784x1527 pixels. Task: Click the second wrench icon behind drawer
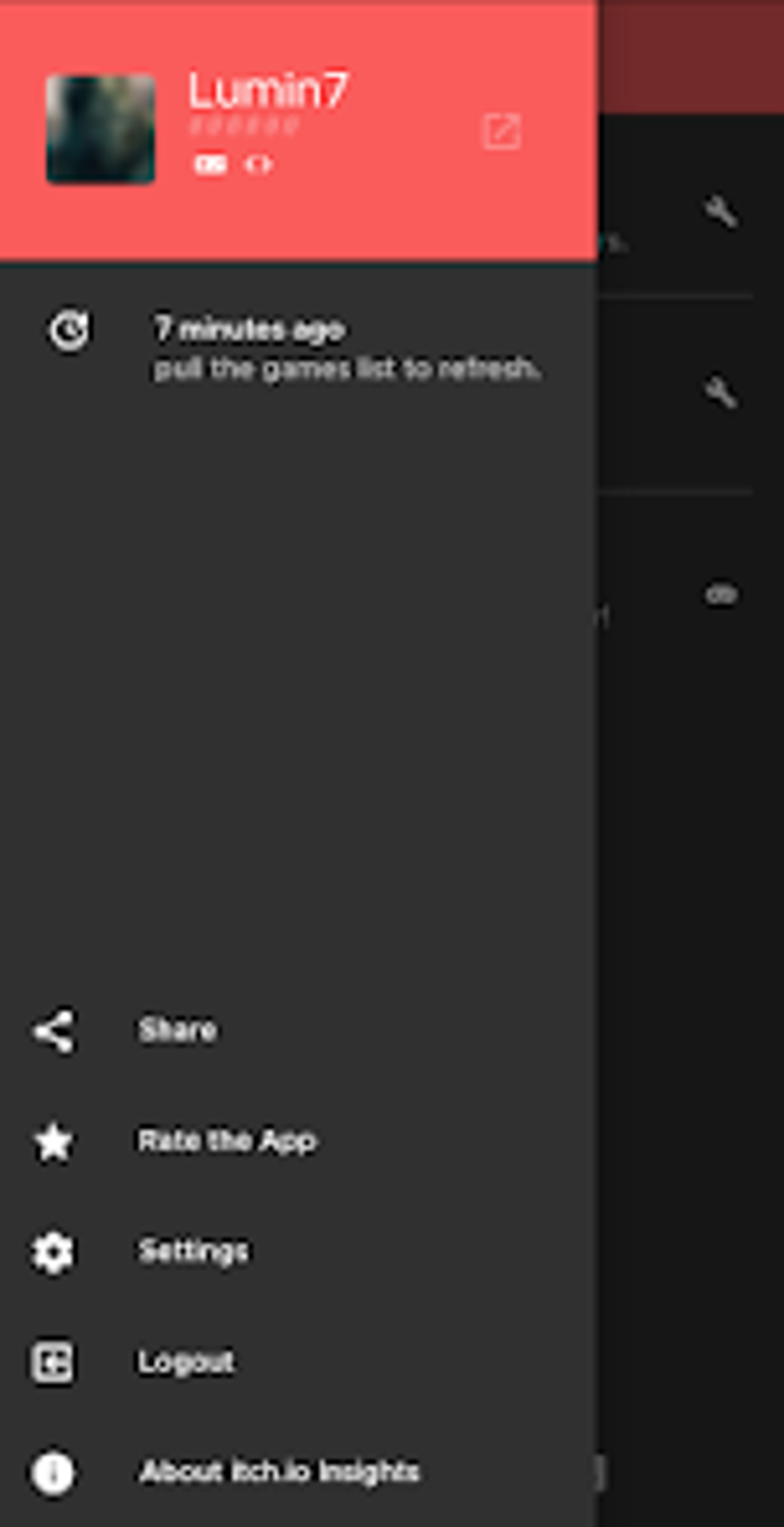click(x=721, y=392)
